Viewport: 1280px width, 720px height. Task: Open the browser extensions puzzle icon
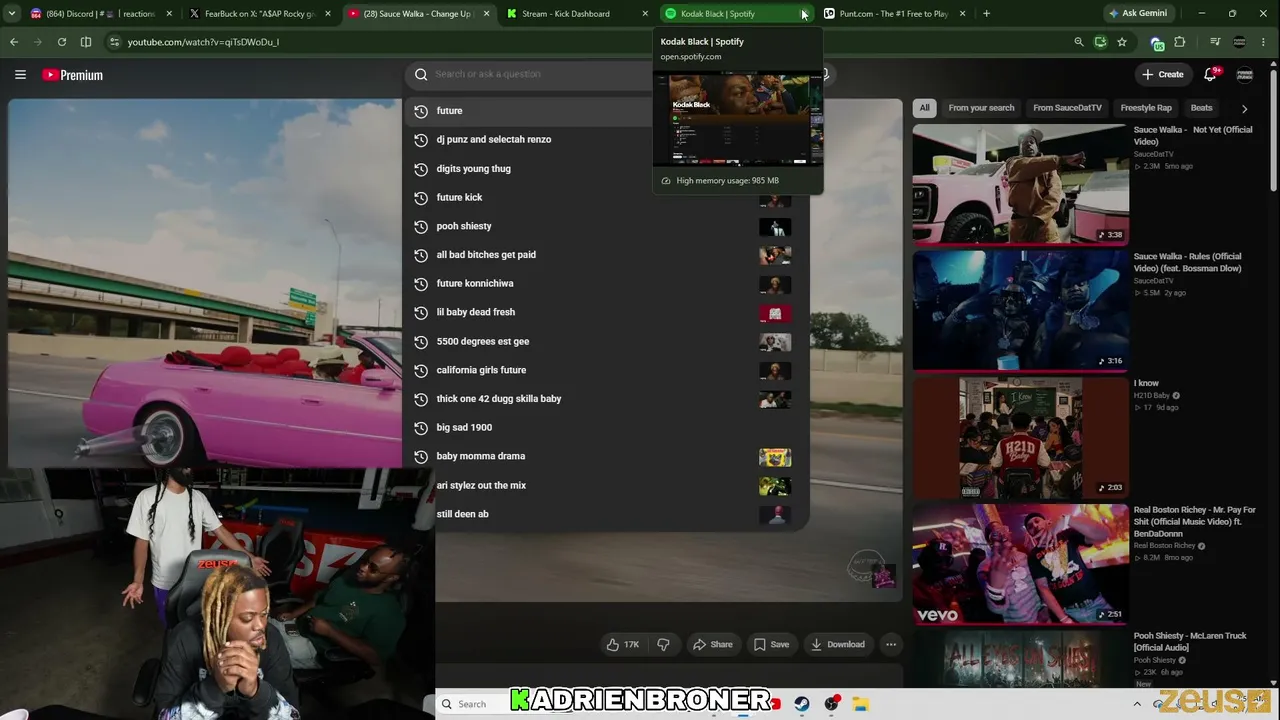click(x=1180, y=42)
